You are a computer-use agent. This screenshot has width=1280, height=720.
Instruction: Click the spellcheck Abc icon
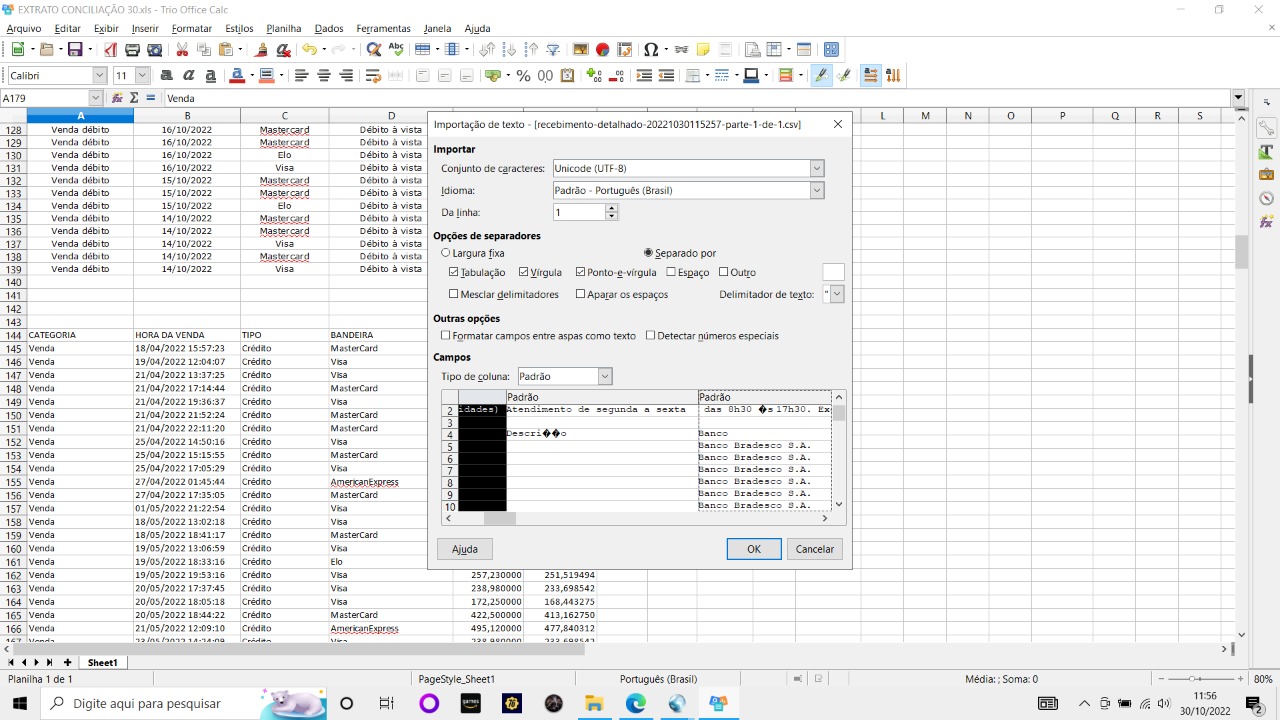coord(396,49)
